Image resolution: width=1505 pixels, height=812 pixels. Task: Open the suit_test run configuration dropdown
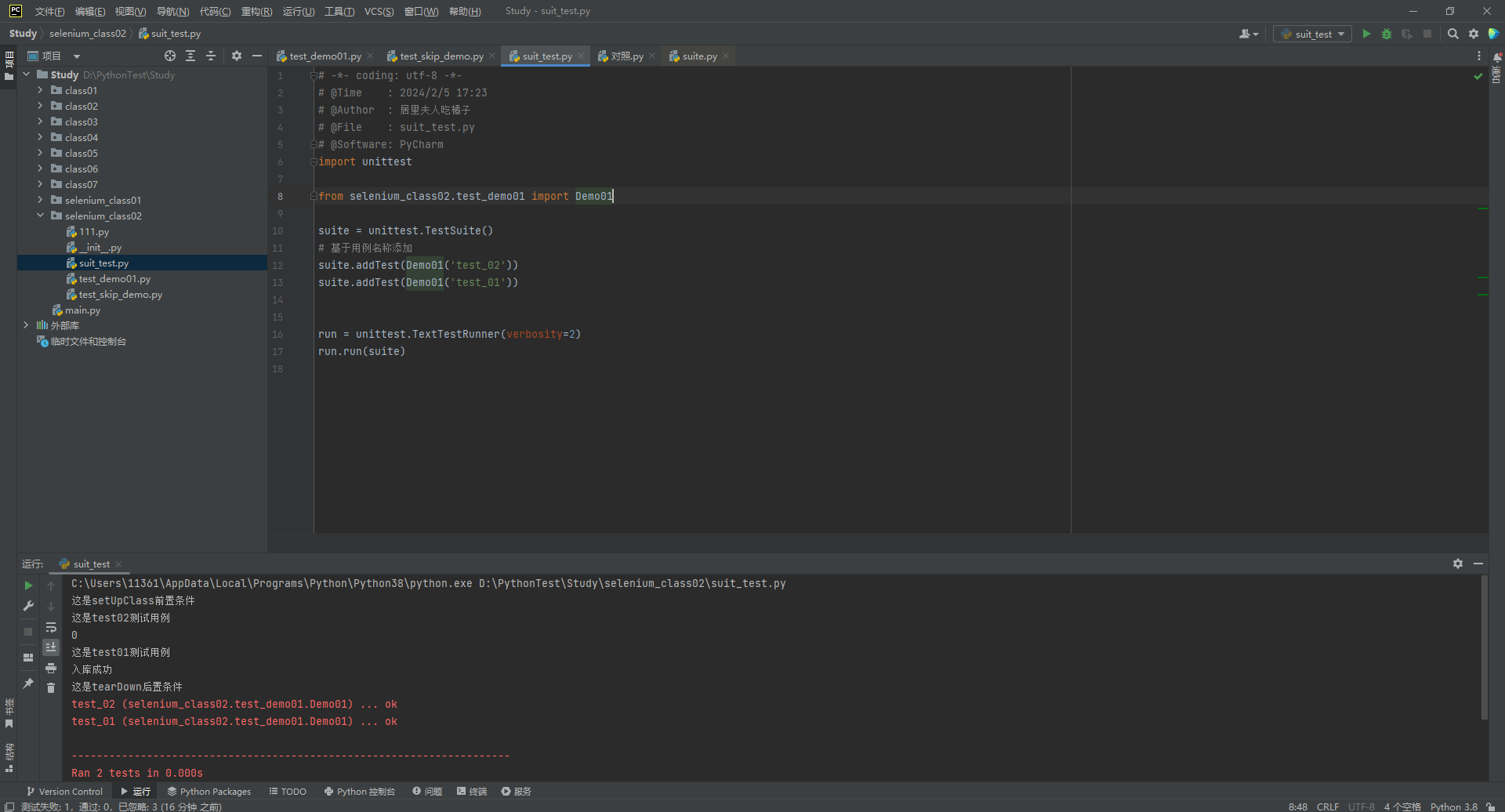click(1312, 34)
